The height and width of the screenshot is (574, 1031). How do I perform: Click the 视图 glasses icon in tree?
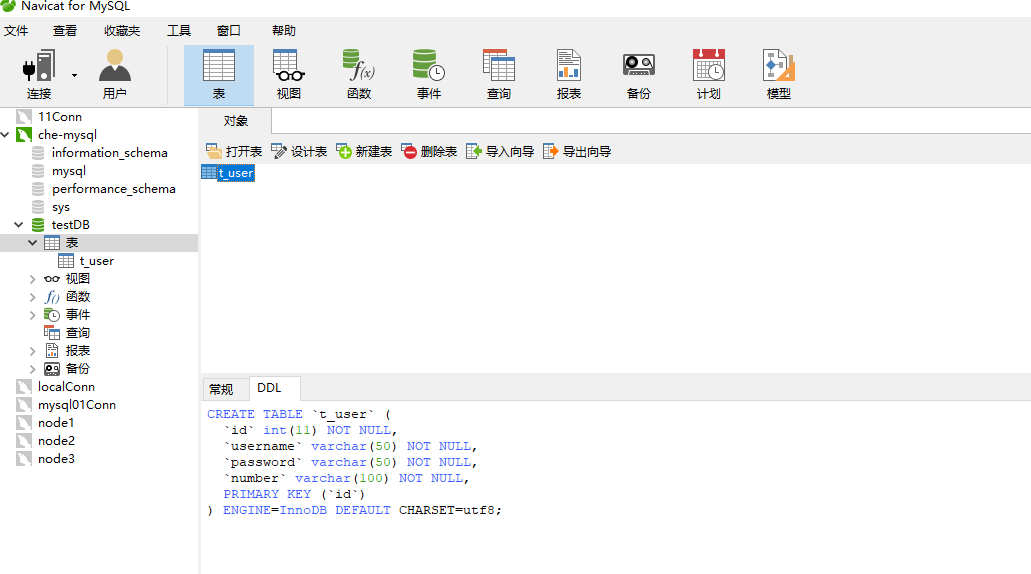click(52, 279)
